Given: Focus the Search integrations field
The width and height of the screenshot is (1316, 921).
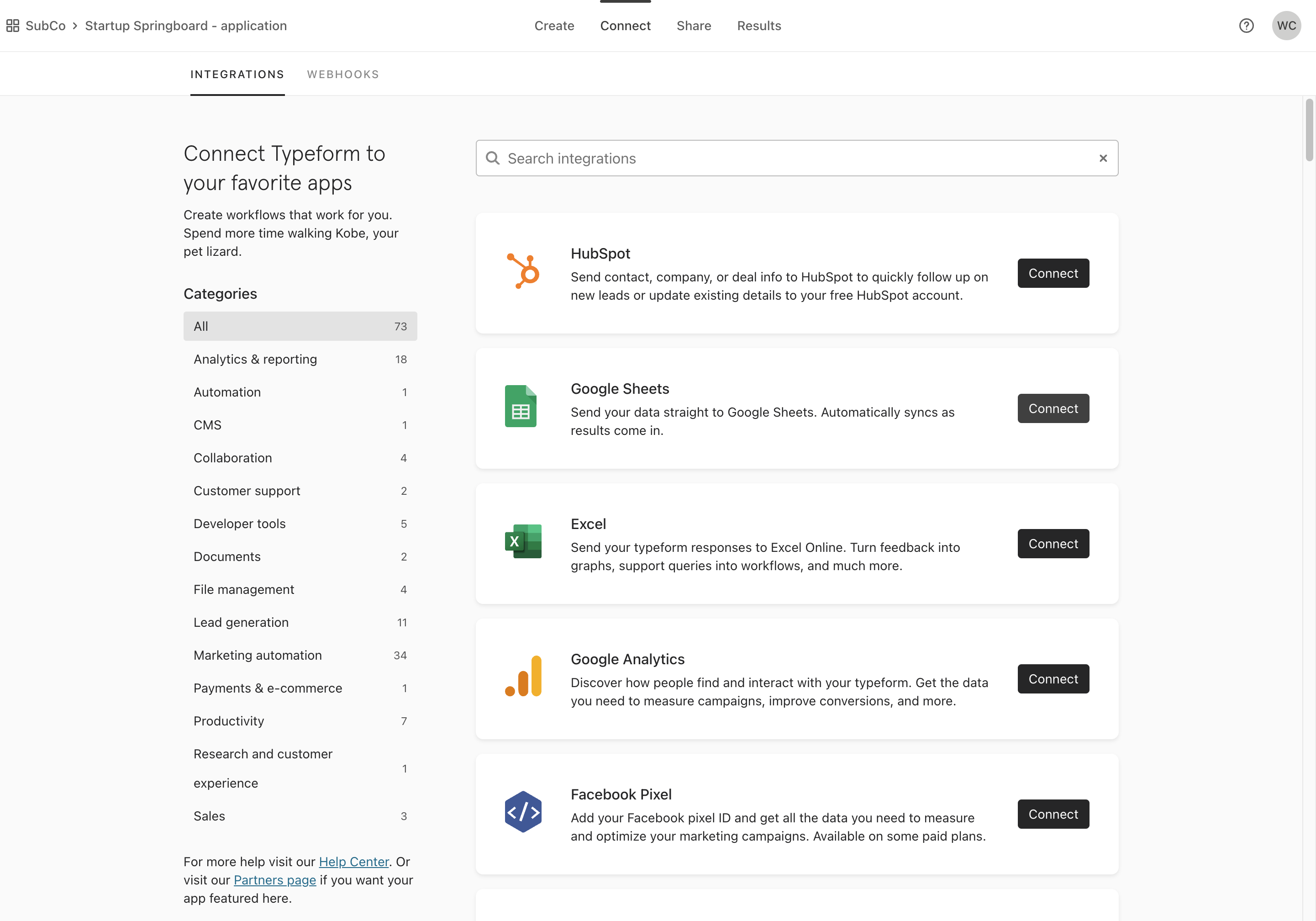Looking at the screenshot, I should (x=796, y=158).
